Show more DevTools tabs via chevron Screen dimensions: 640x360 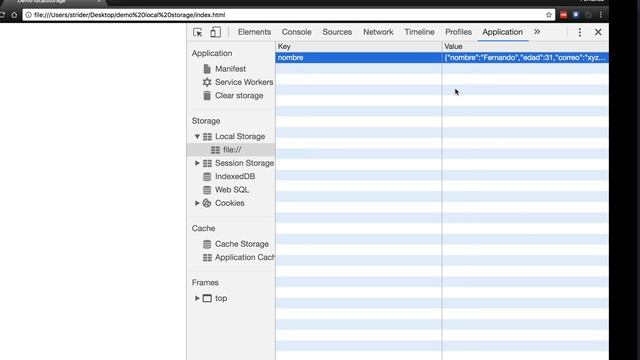(537, 31)
